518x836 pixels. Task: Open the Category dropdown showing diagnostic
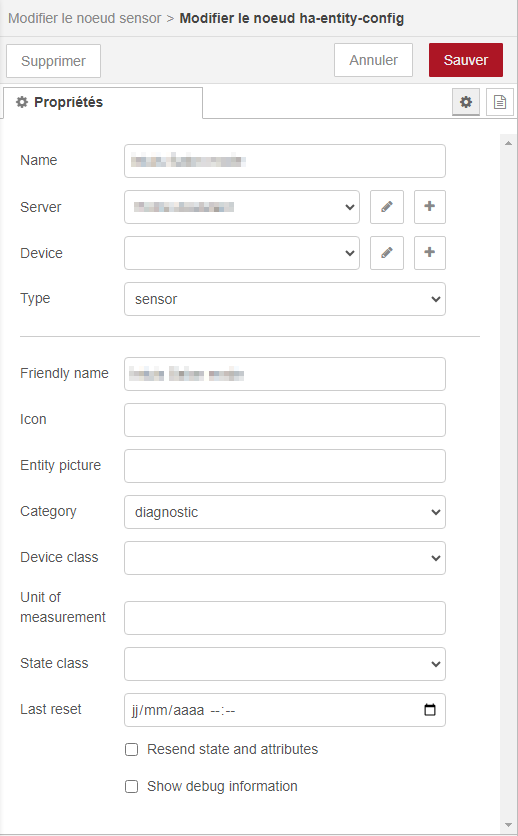click(285, 512)
